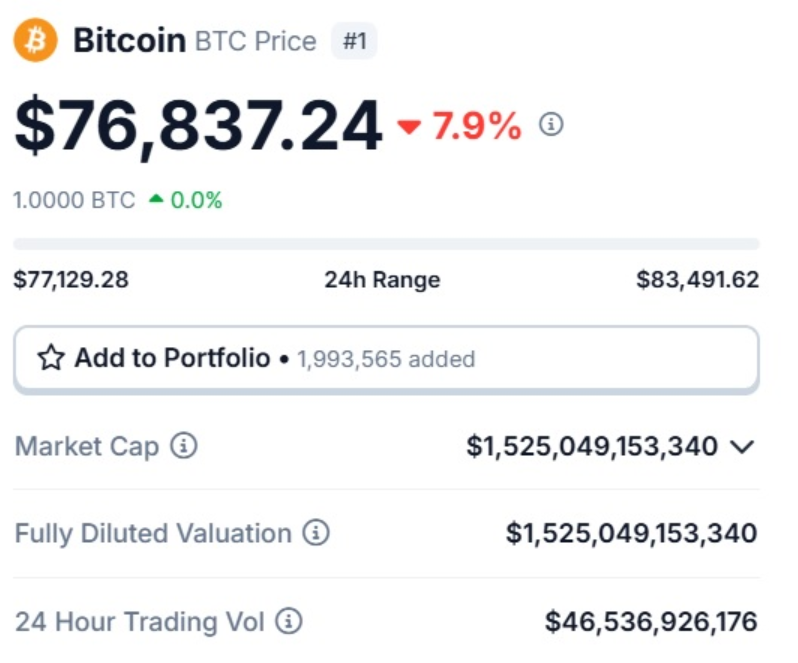Click the orange Bitcoin logo icon
The width and height of the screenshot is (798, 663).
36,42
